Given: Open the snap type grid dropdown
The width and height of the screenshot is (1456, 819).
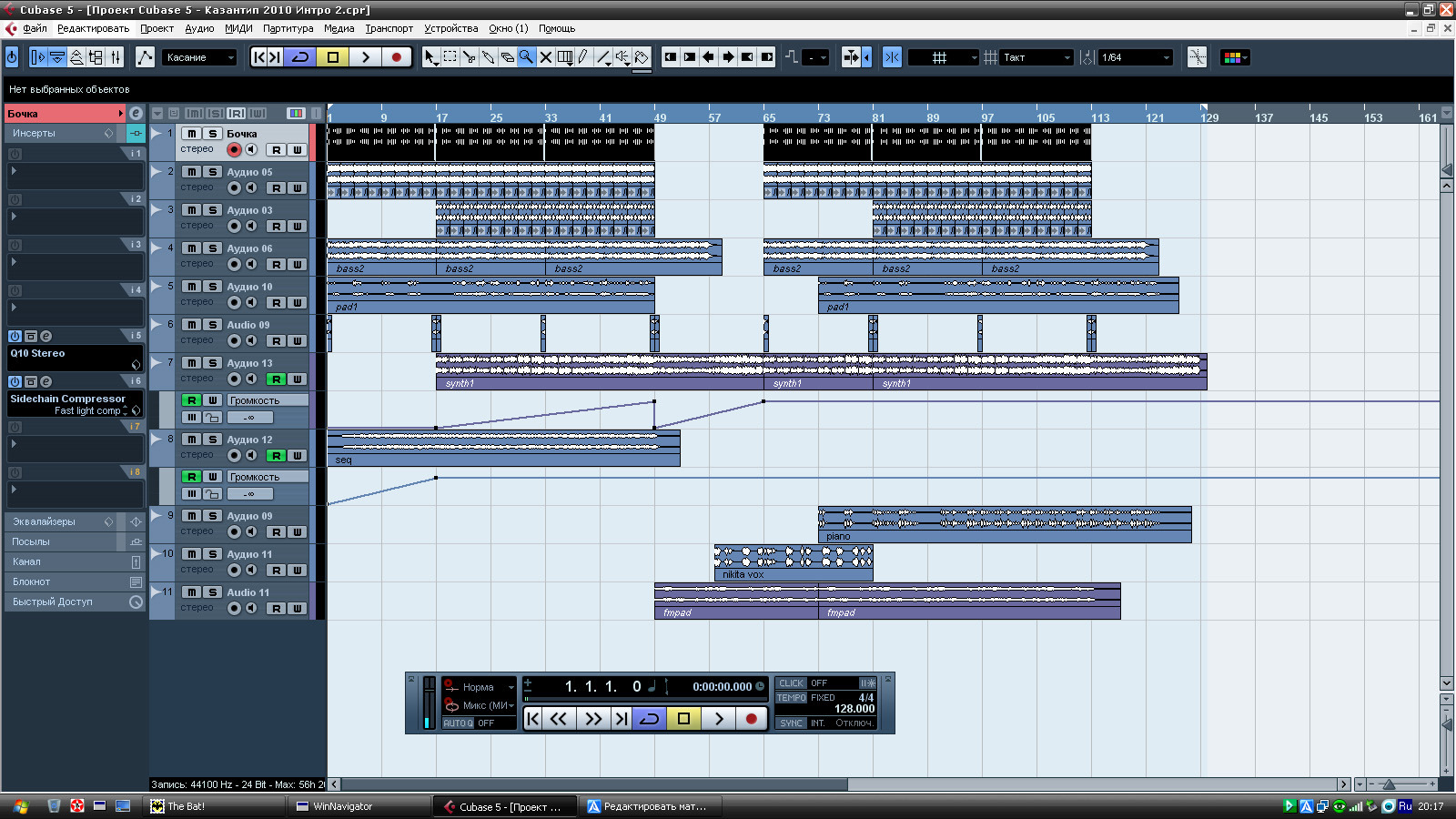Looking at the screenshot, I should (944, 57).
